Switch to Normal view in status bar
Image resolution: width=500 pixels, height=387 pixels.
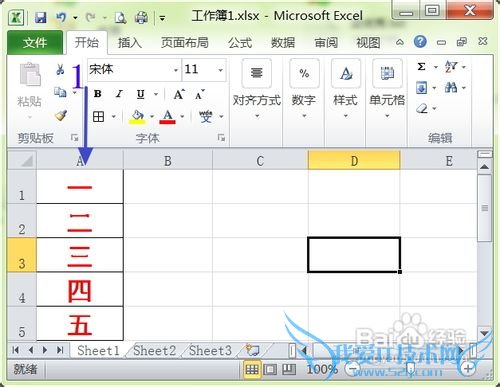click(x=252, y=369)
